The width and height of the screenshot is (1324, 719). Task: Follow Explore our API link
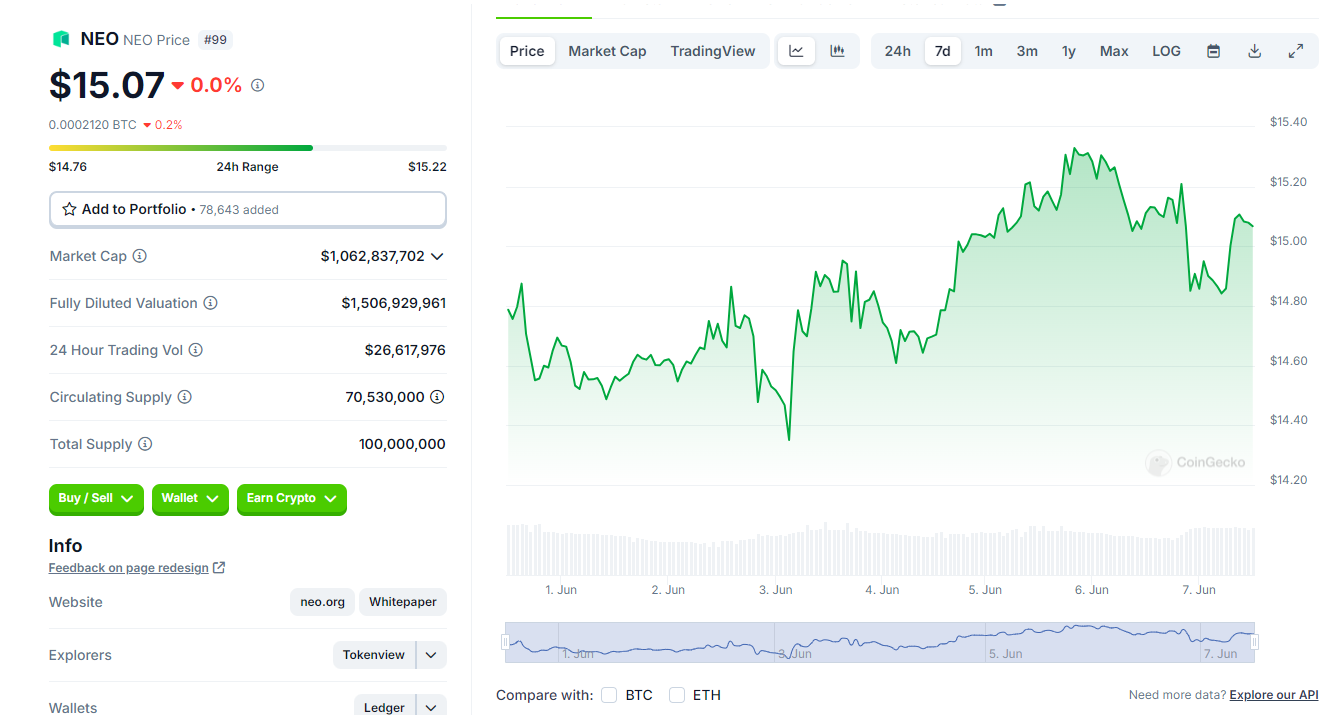coord(1274,695)
